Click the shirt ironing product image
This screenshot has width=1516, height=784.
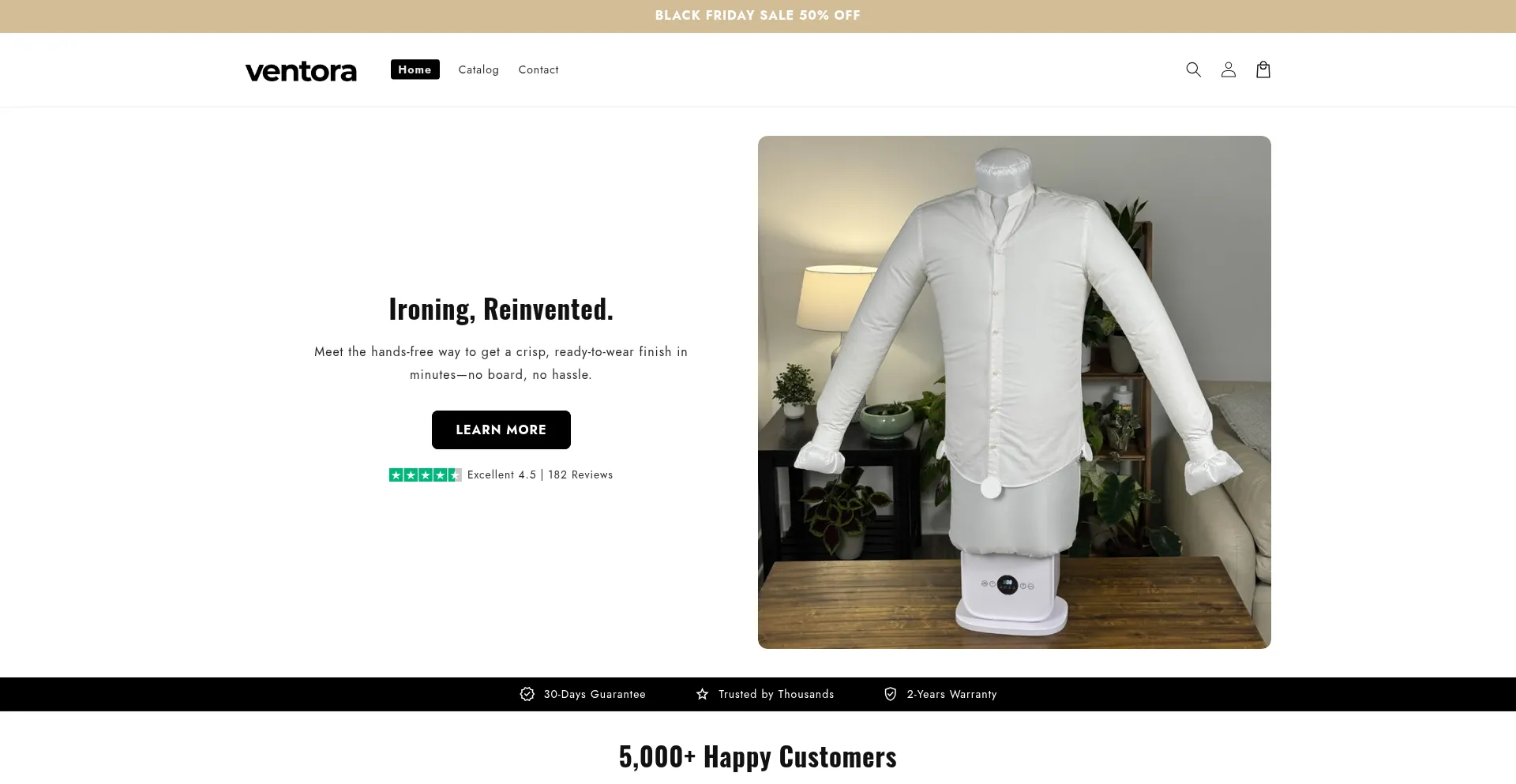point(1014,392)
